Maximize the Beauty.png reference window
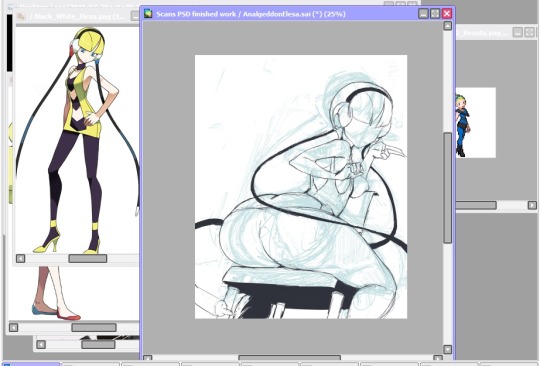 click(x=529, y=33)
